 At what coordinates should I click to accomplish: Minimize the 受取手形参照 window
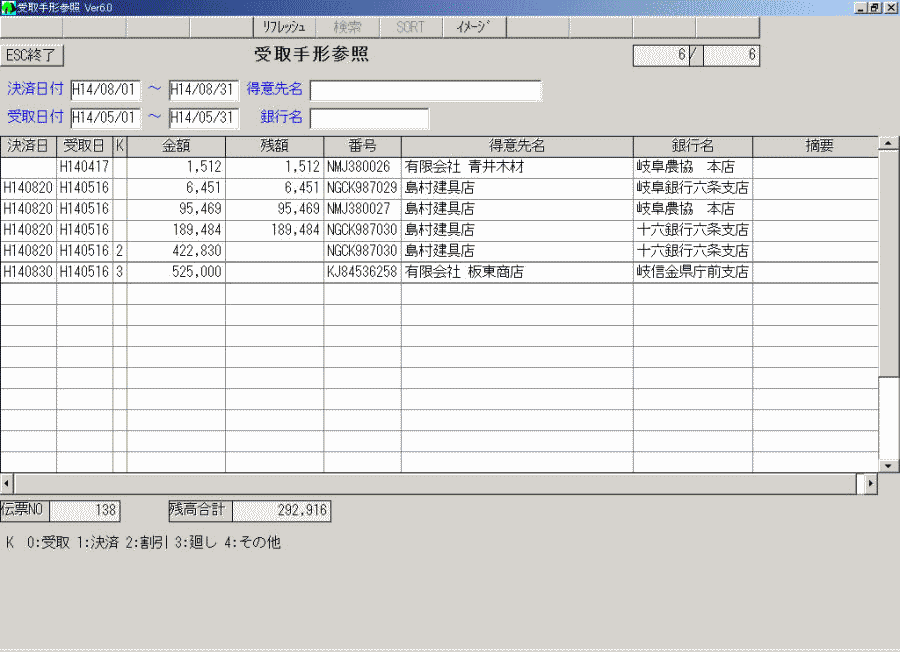coord(861,7)
